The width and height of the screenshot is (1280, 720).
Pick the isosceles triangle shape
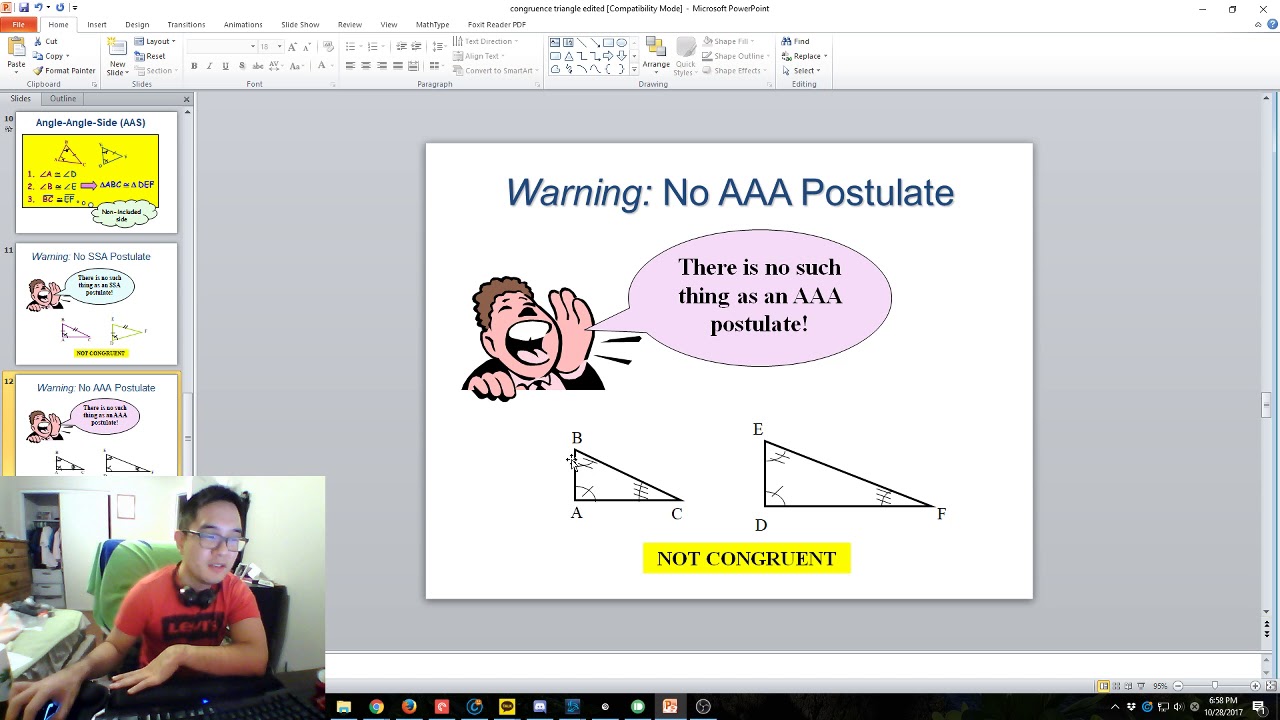568,56
